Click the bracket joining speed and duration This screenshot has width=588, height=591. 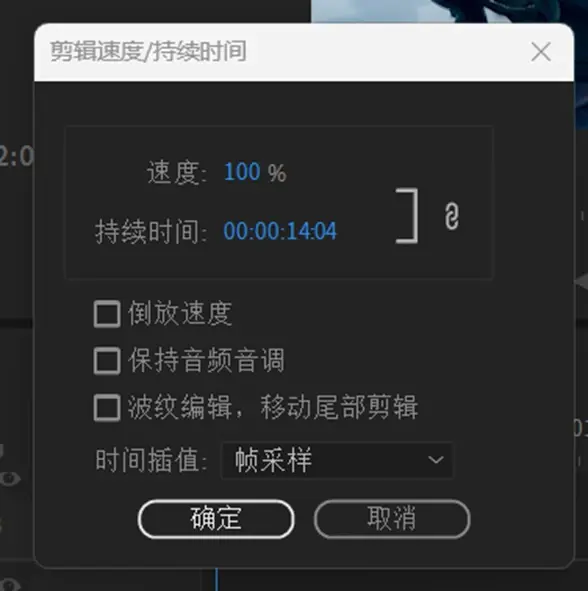(x=407, y=216)
